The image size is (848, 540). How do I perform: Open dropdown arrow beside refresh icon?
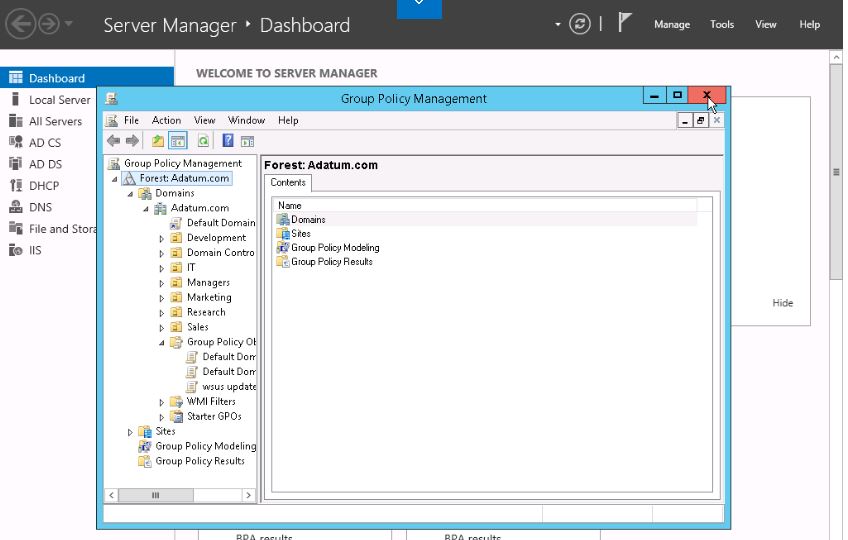[558, 24]
